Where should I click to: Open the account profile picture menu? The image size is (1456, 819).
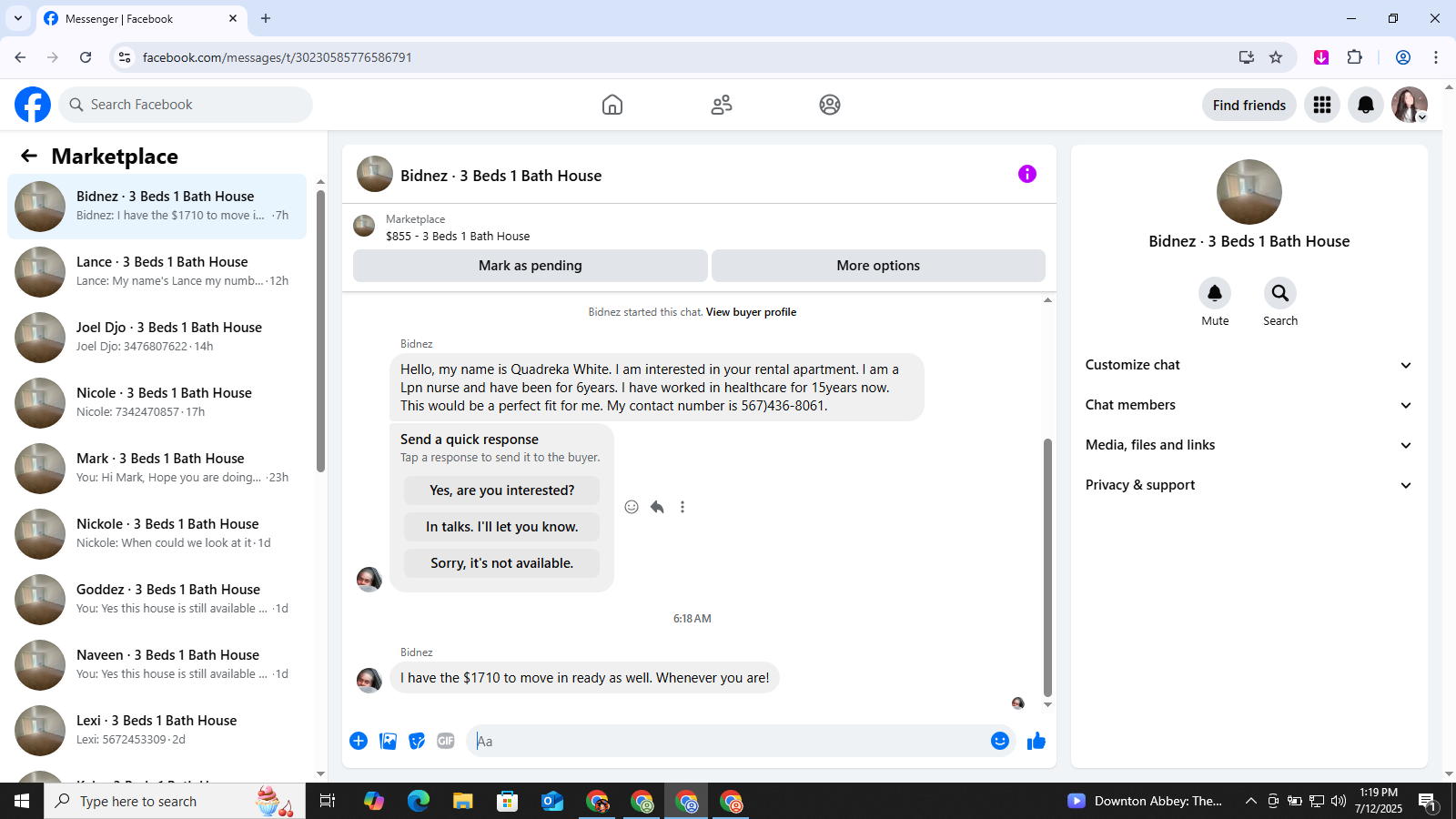click(1410, 105)
